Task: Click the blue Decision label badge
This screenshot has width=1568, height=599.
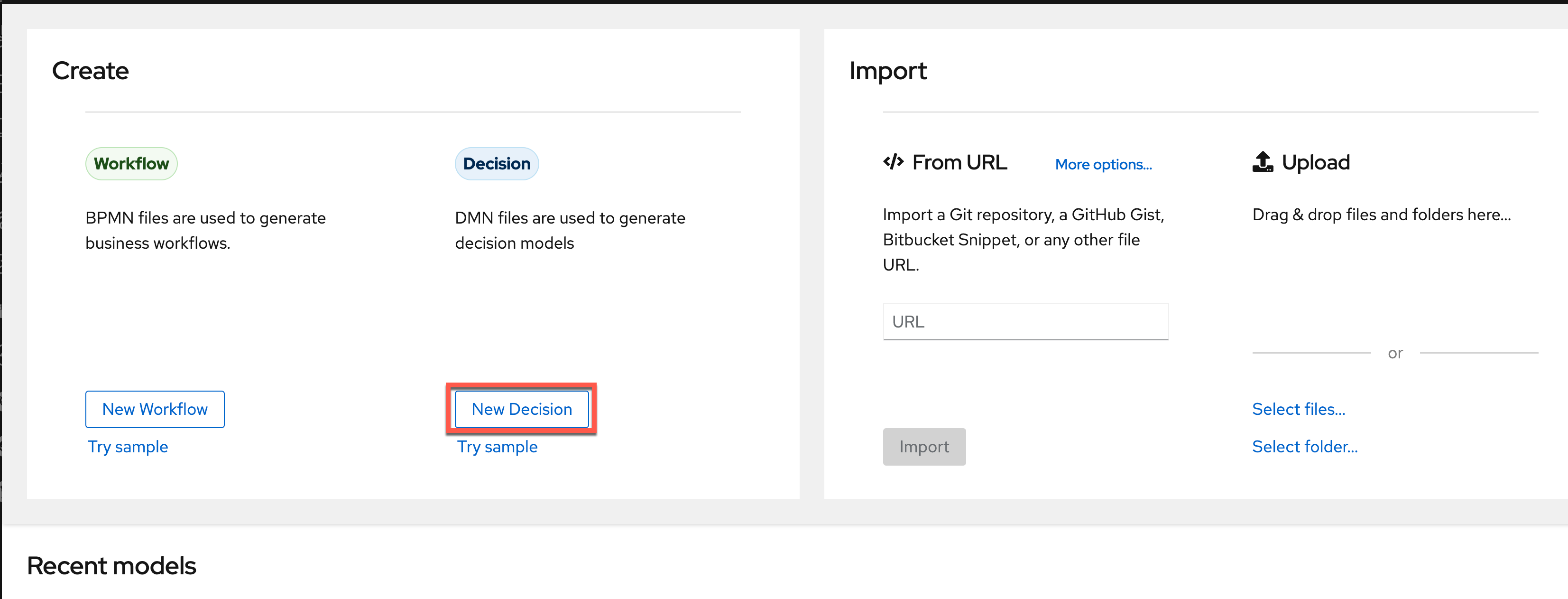Action: coord(497,163)
